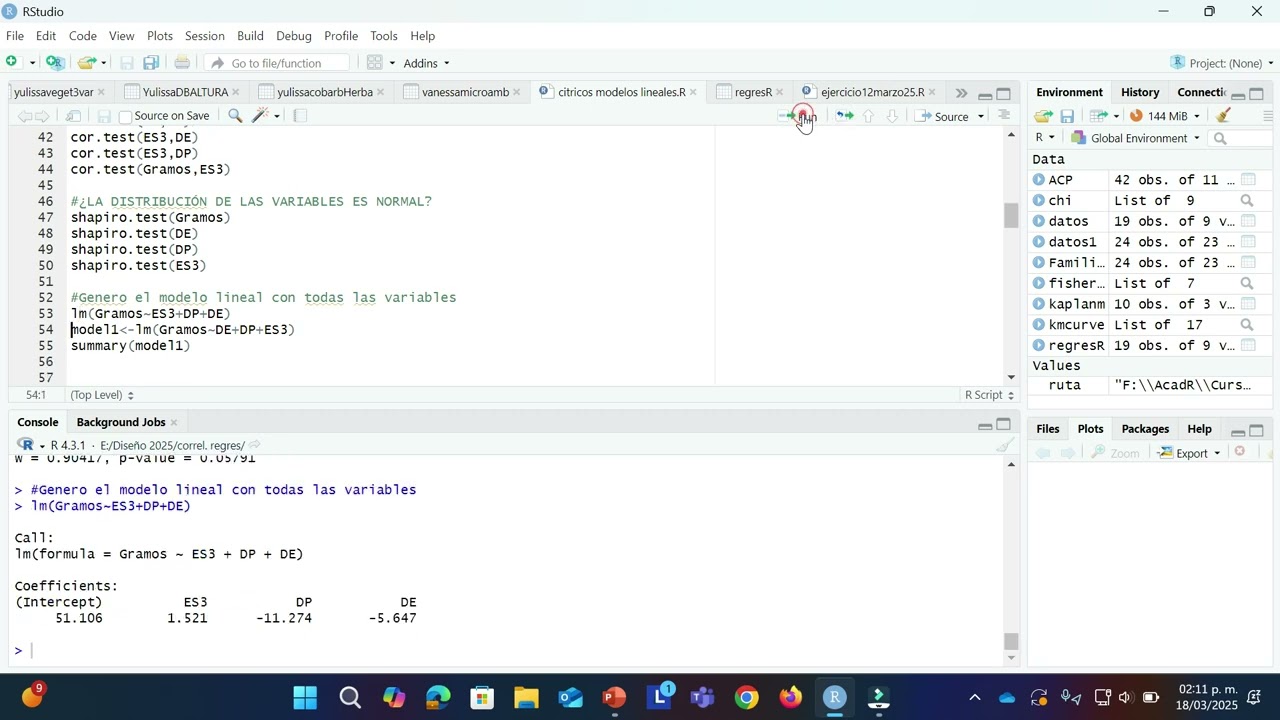Open the Import Dataset dropdown
The image size is (1280, 720).
tap(1104, 116)
